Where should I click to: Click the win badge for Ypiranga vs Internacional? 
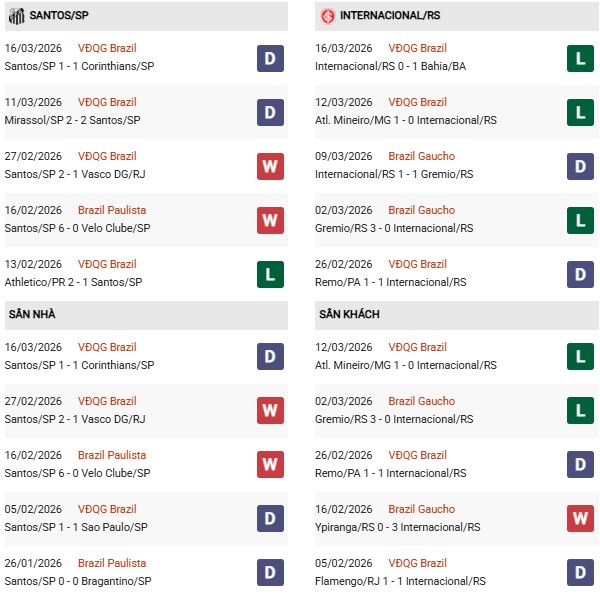pyautogui.click(x=581, y=519)
